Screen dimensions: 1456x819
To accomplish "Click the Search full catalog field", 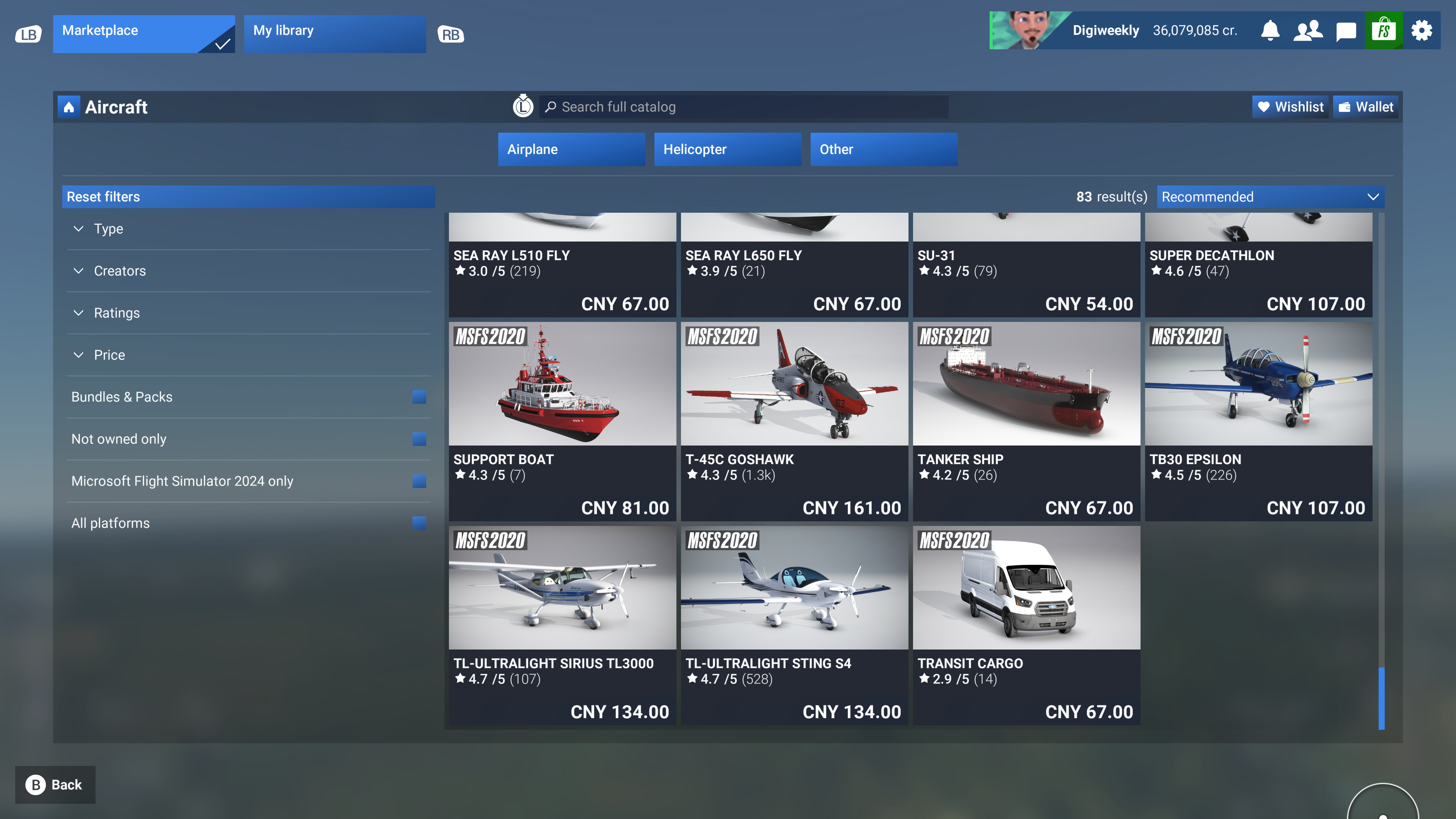I will point(744,107).
